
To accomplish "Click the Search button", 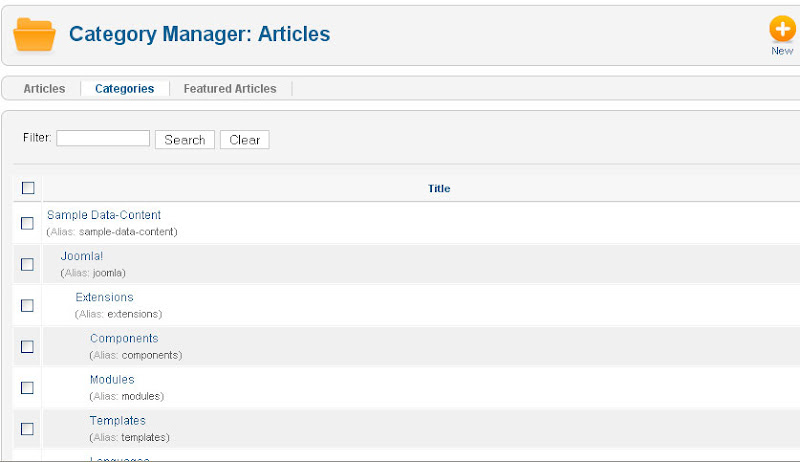I will 185,140.
